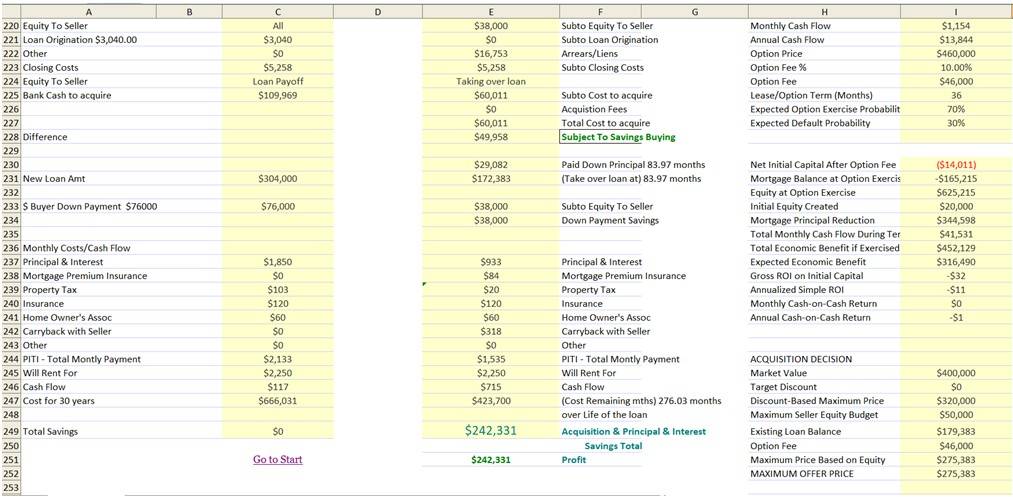
Task: Click the Will Rent For $2,250 in column C
Action: point(278,373)
